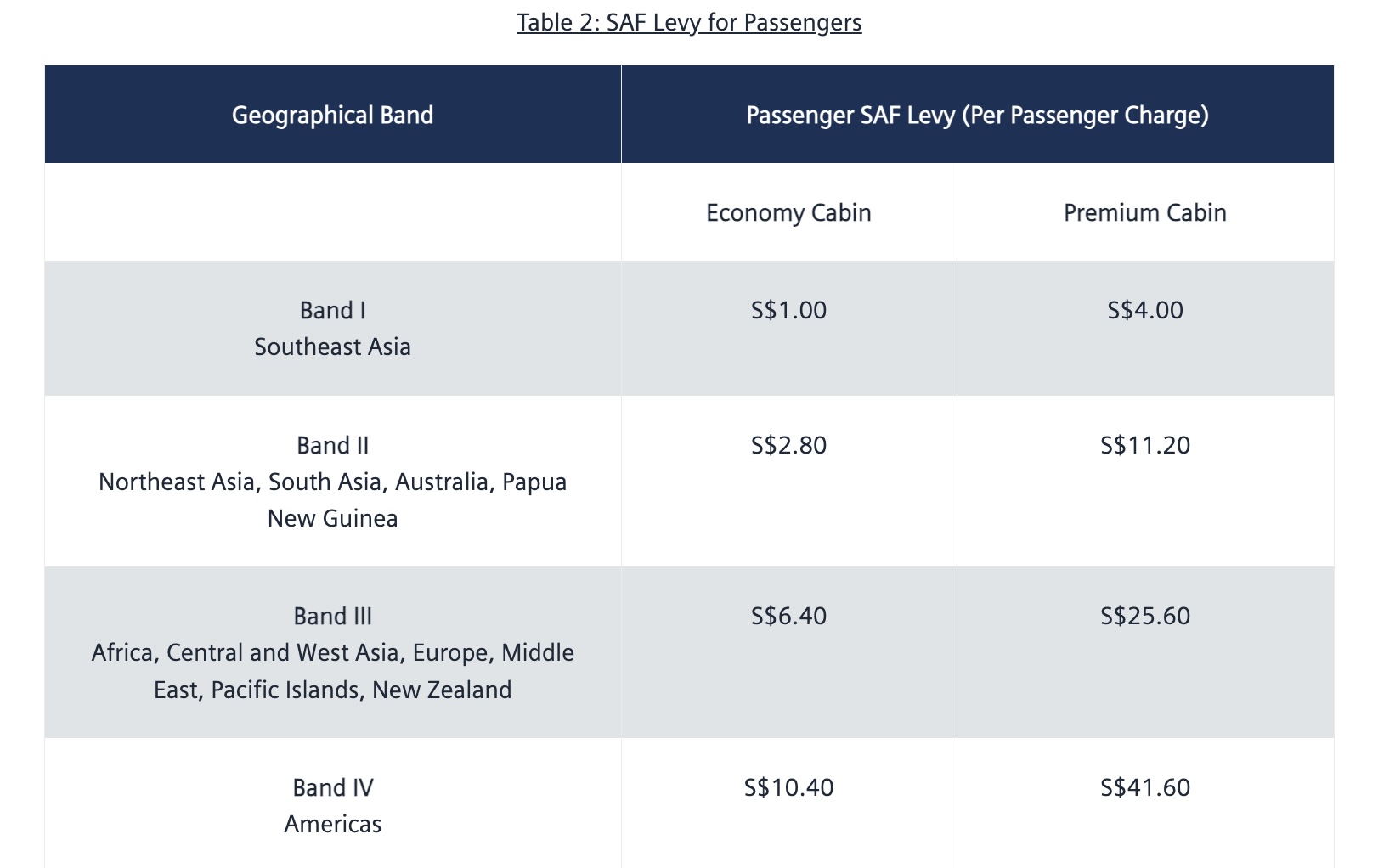Click the S$6.40 economy levy value
This screenshot has height=868, width=1395.
pos(788,616)
